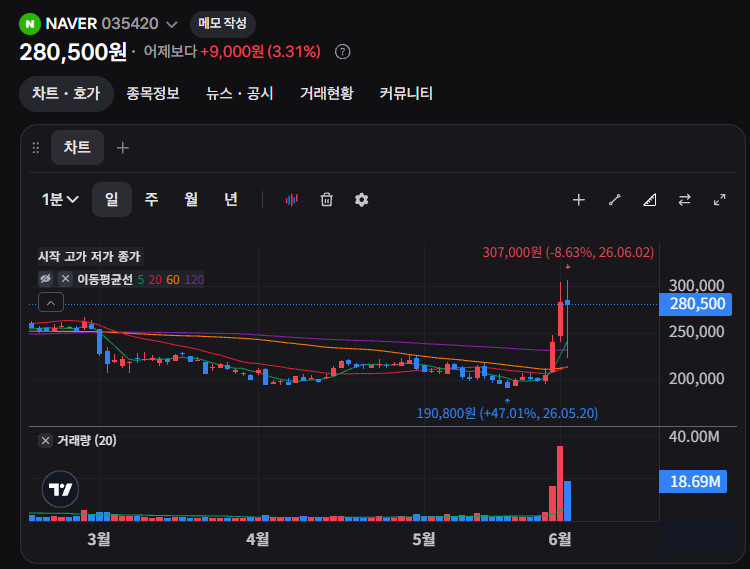Click the purple 120 moving average value
The image size is (750, 569).
tap(194, 280)
